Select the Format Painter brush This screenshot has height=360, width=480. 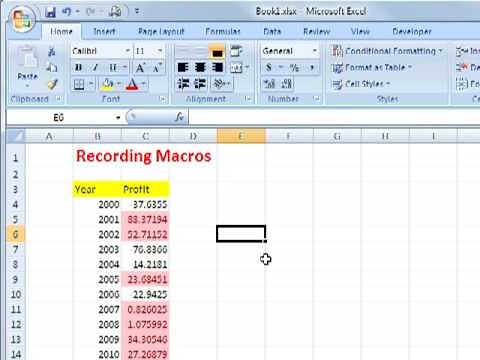click(52, 84)
